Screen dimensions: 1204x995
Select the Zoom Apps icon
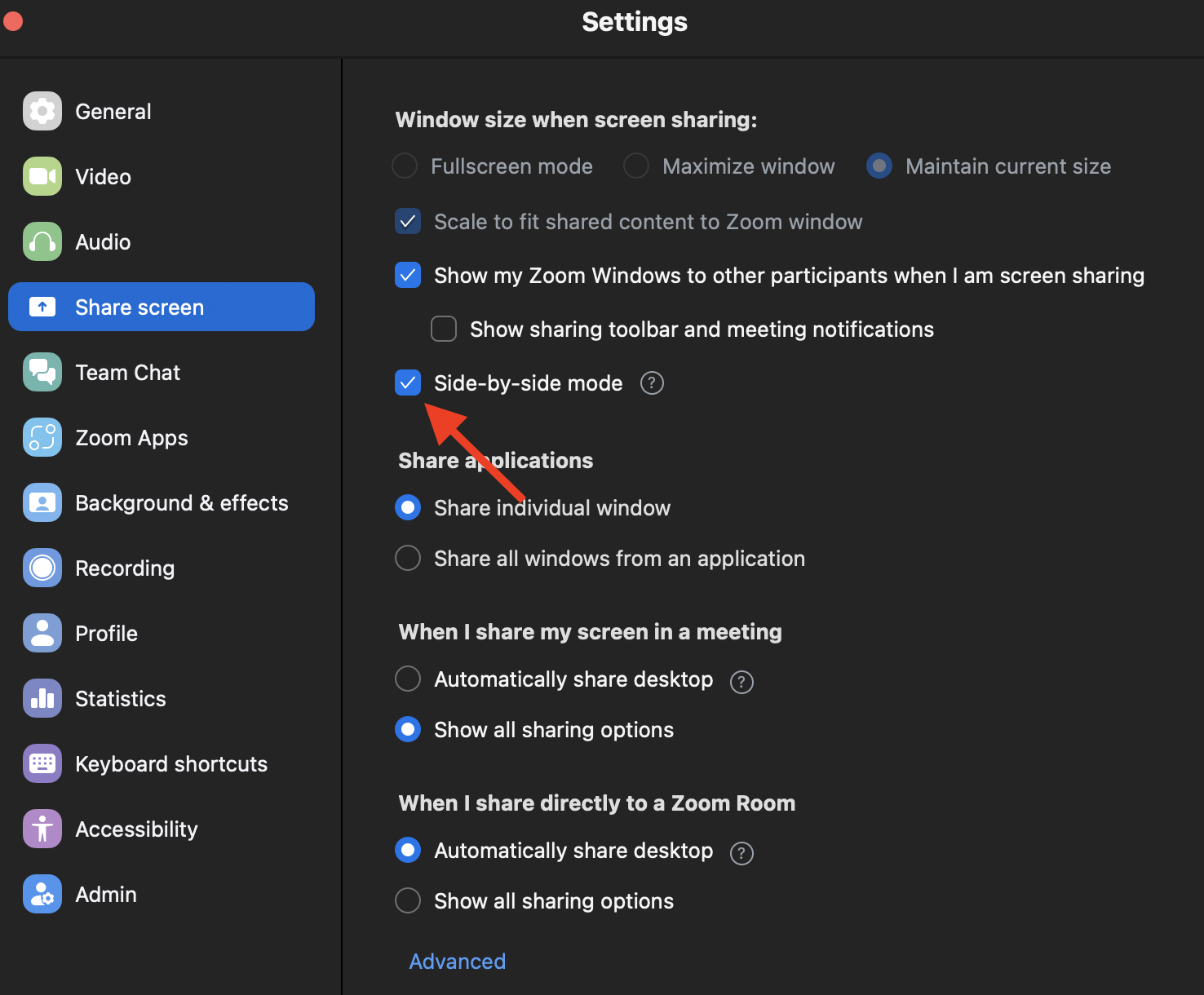[42, 437]
